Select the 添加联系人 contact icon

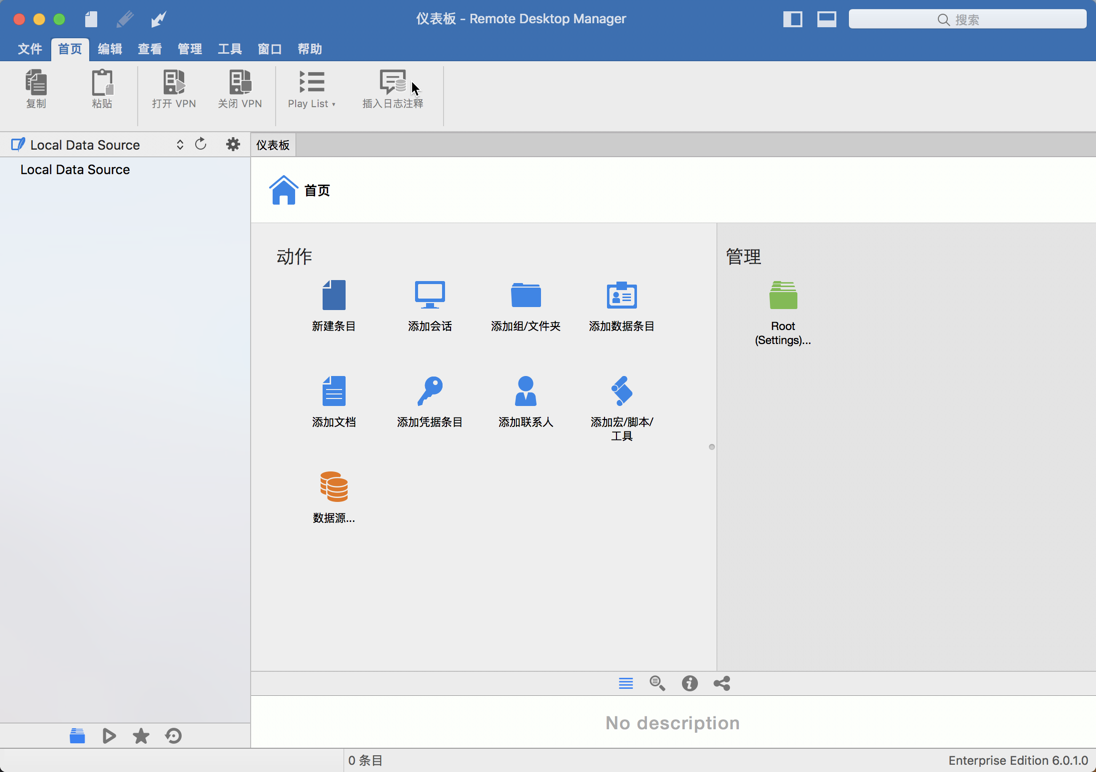click(x=526, y=391)
